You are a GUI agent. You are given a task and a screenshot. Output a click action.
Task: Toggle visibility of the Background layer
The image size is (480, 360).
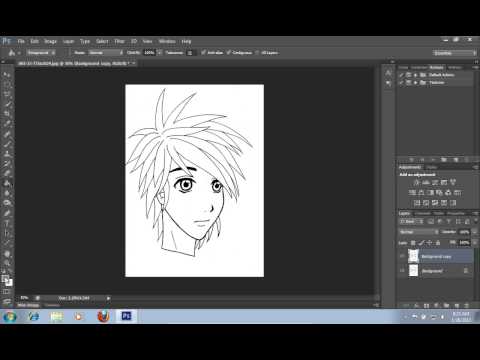[402, 271]
